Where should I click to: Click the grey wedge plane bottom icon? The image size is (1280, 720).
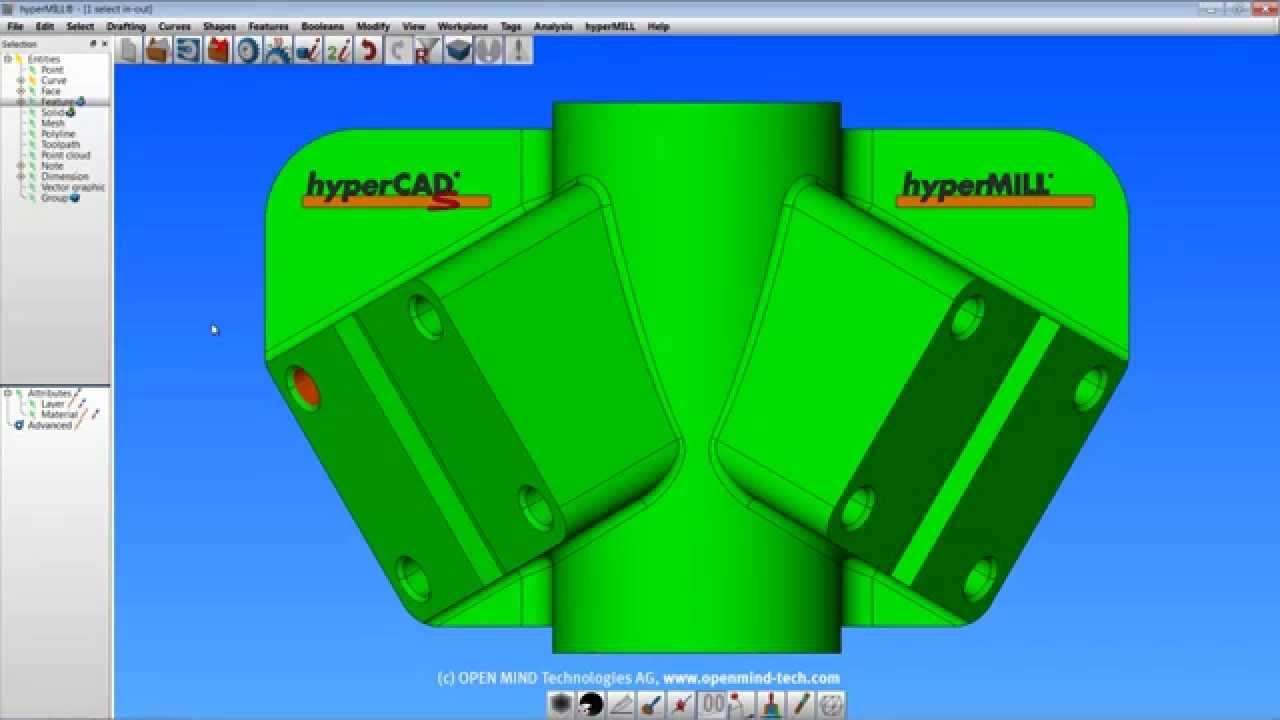click(x=621, y=704)
